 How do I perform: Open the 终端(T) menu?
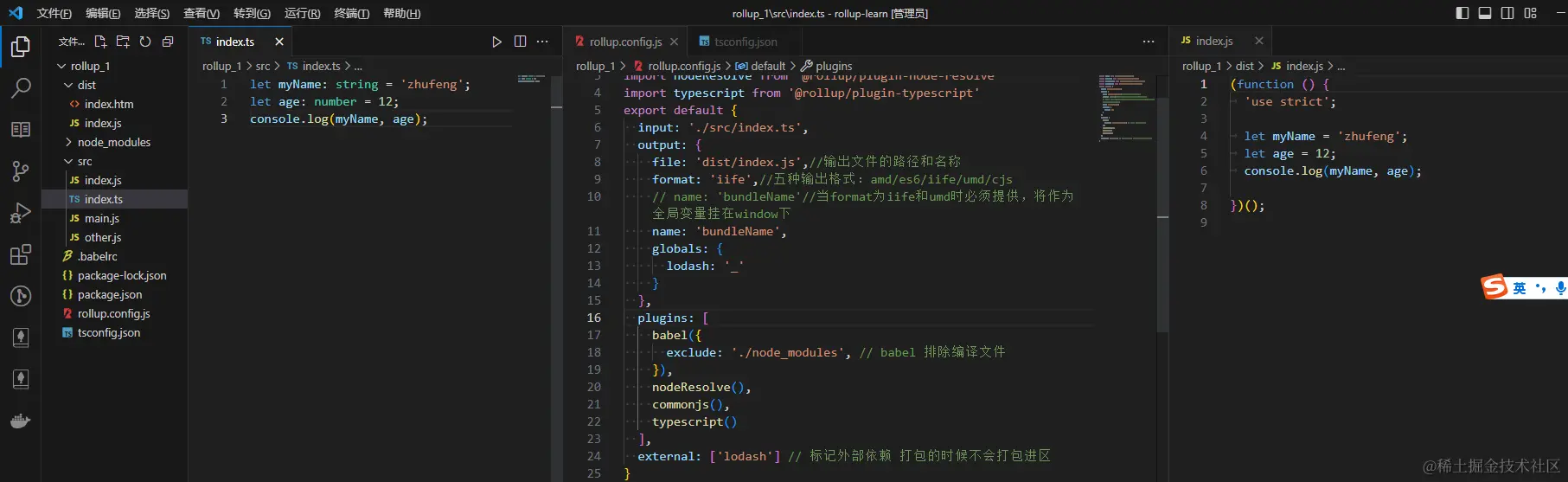tap(352, 13)
